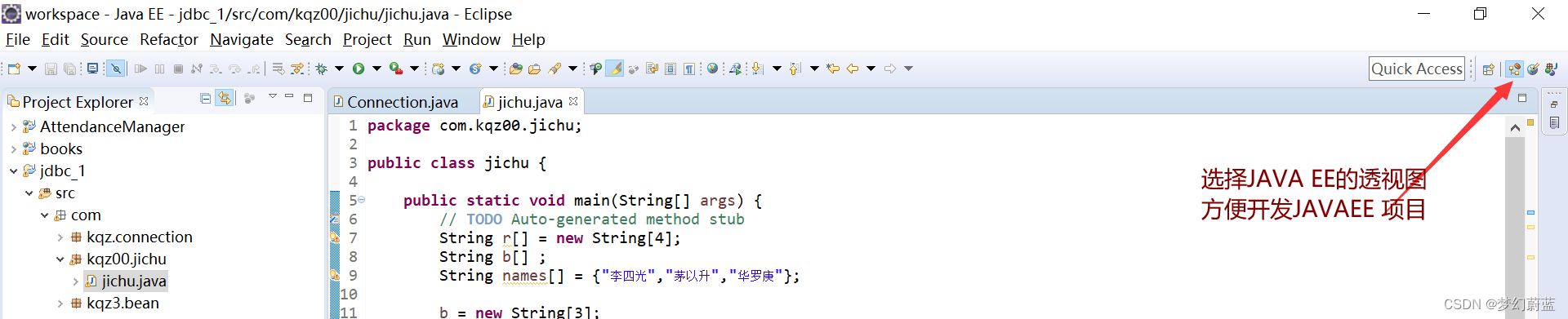Open the New wizard dropdown arrow
Image resolution: width=1568 pixels, height=319 pixels.
(x=32, y=69)
